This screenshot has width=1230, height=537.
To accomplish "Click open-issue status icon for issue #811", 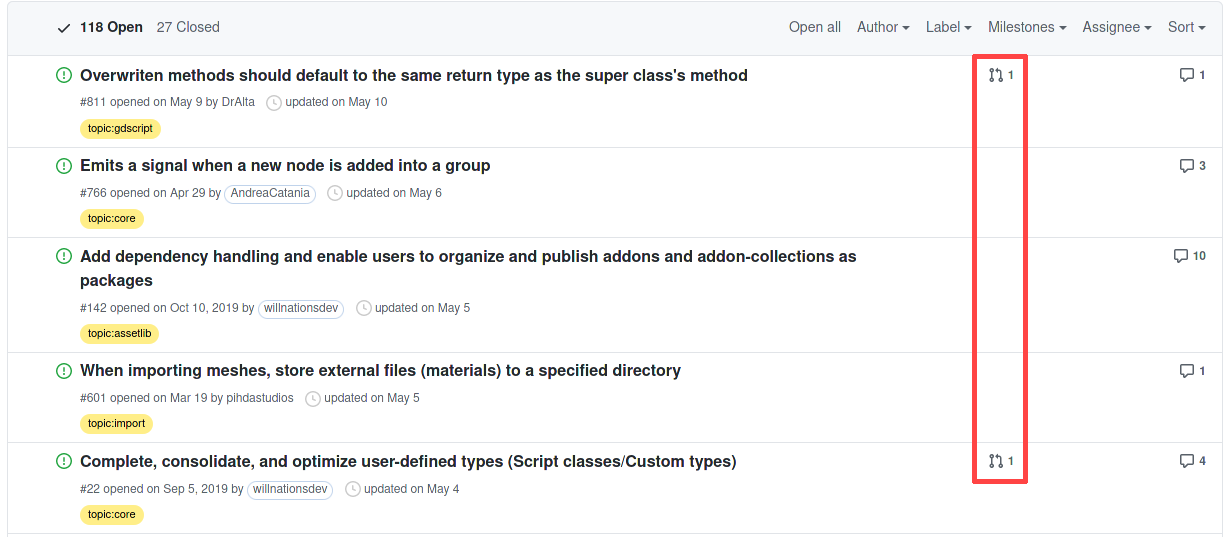I will coord(64,75).
